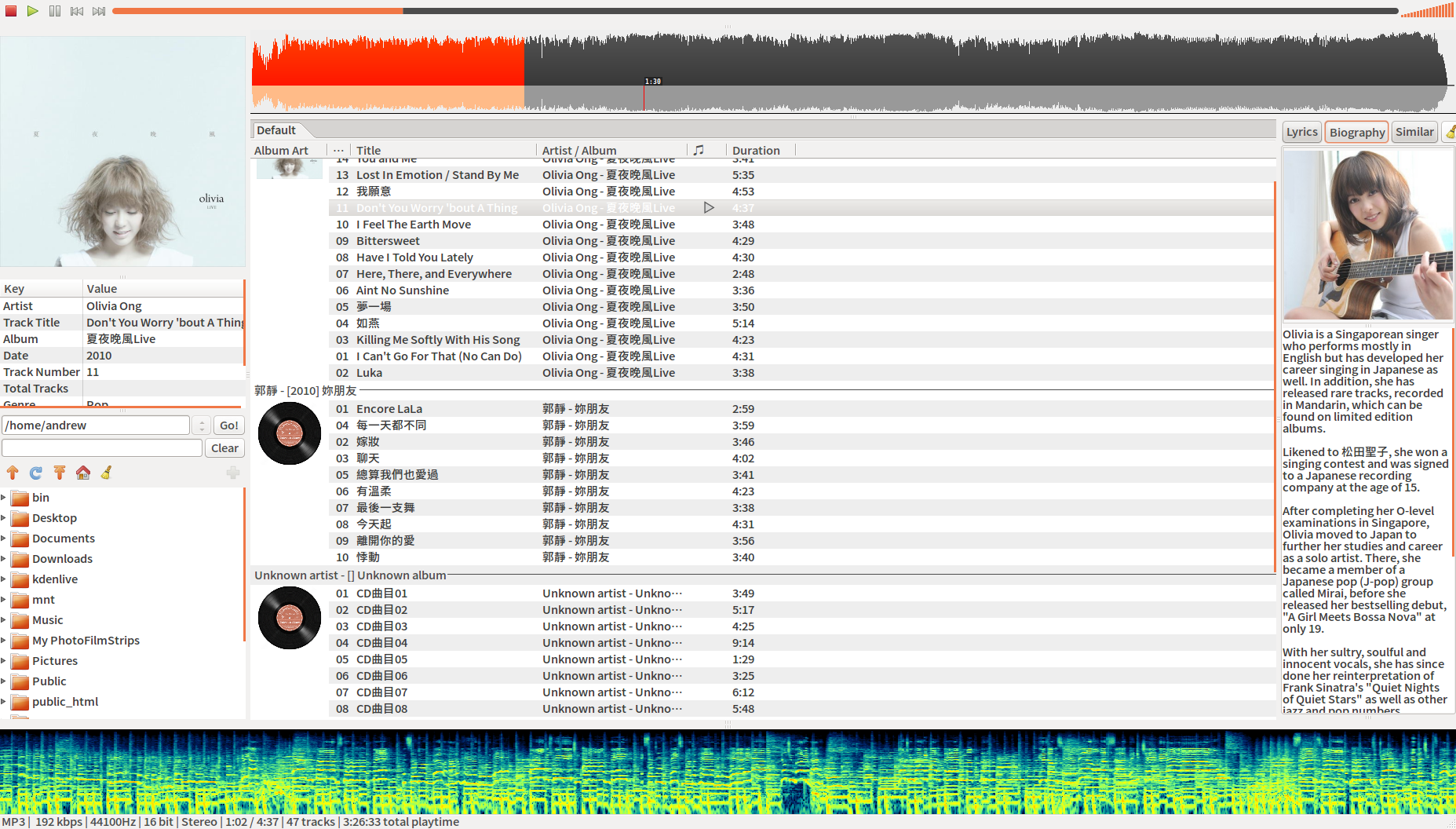The width and height of the screenshot is (1456, 829).
Task: Expand the Downloads folder
Action: point(3,559)
